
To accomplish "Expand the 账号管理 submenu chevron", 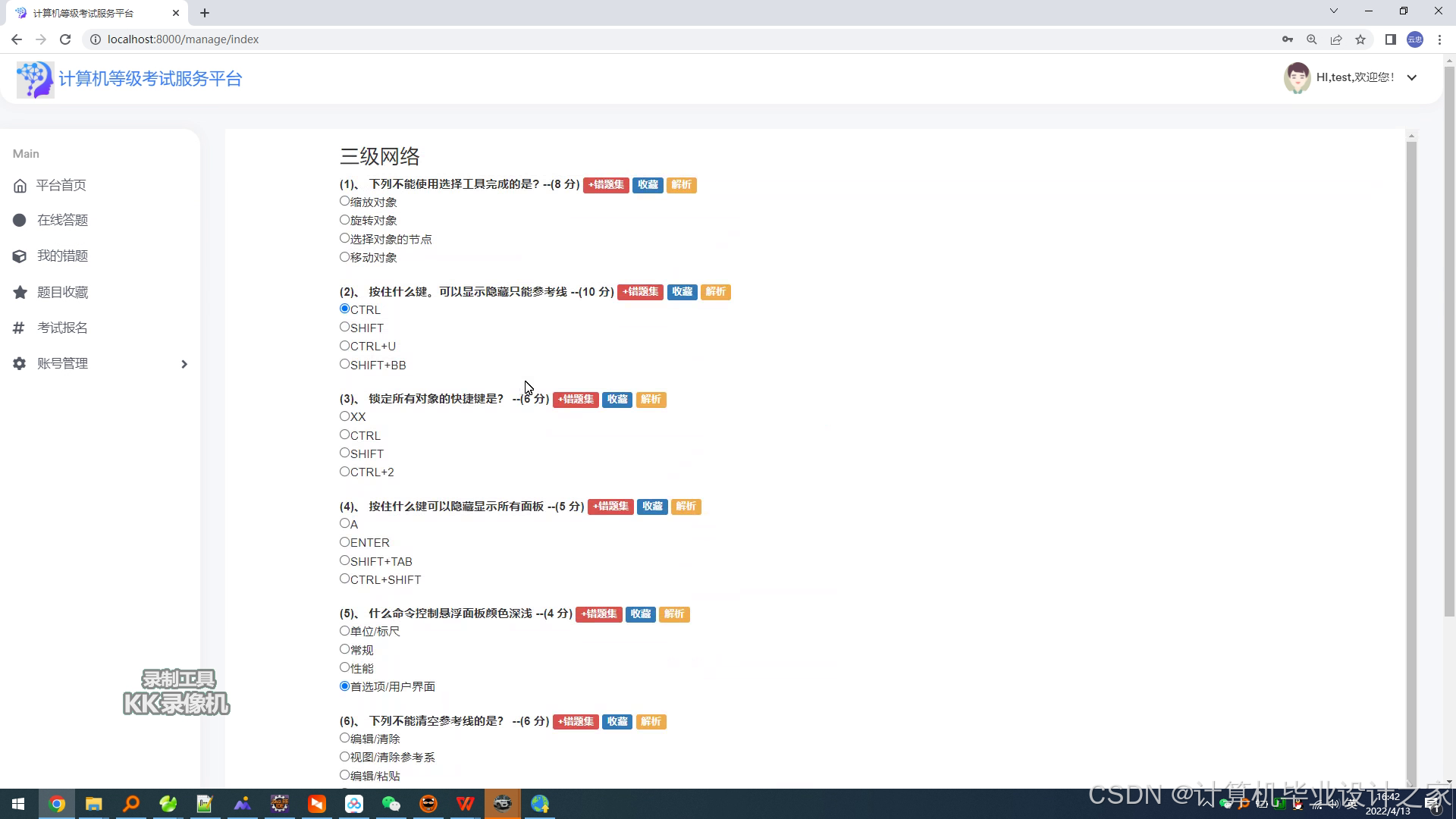I will (x=184, y=365).
